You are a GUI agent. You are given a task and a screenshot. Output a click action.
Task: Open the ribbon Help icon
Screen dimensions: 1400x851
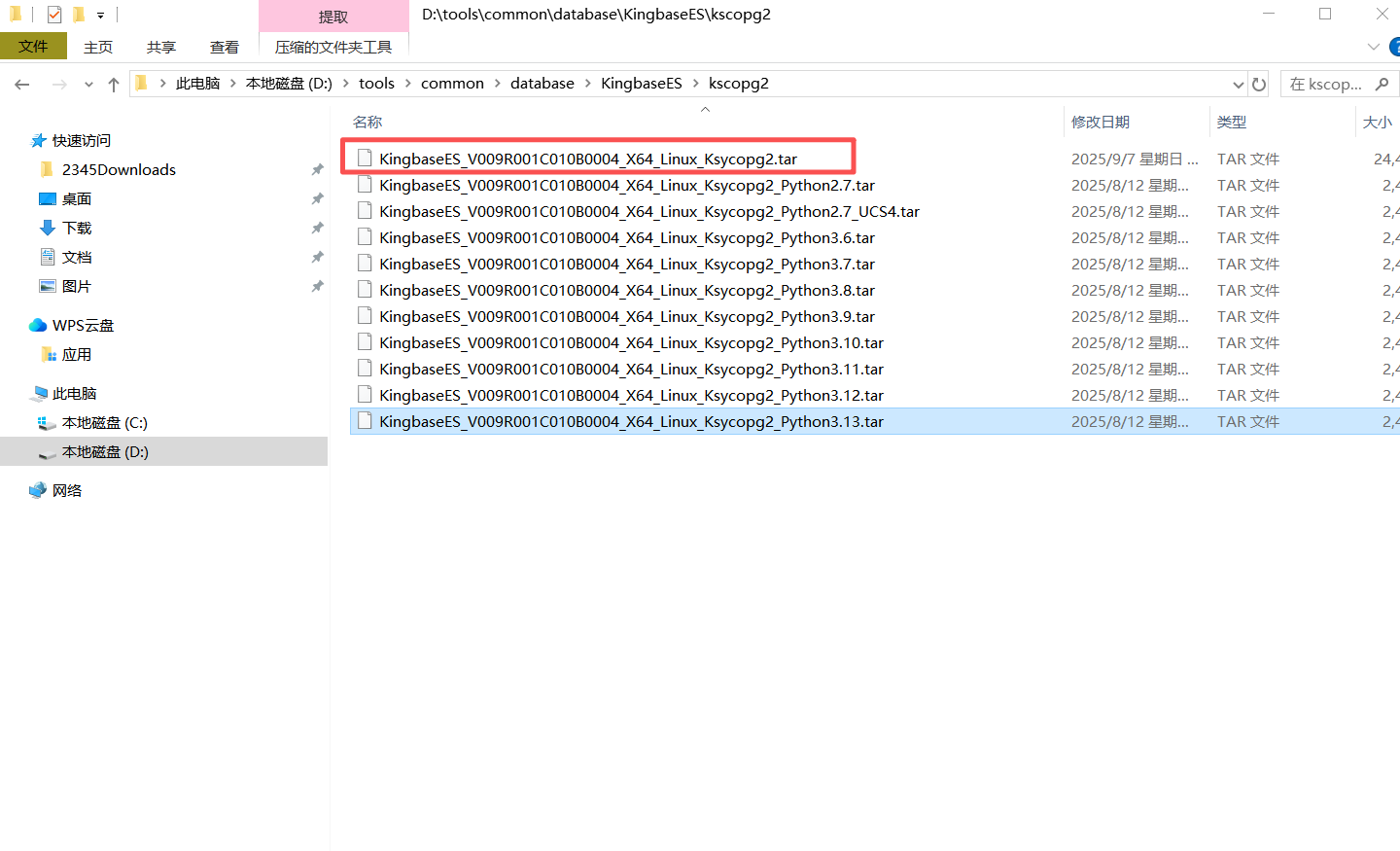click(x=1395, y=47)
